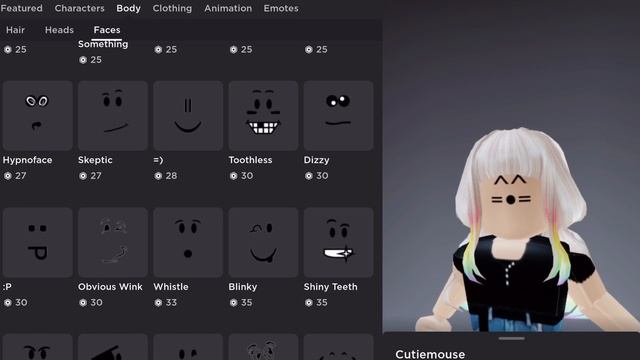The image size is (640, 360).
Task: Click the avatar preview character
Action: [x=527, y=230]
